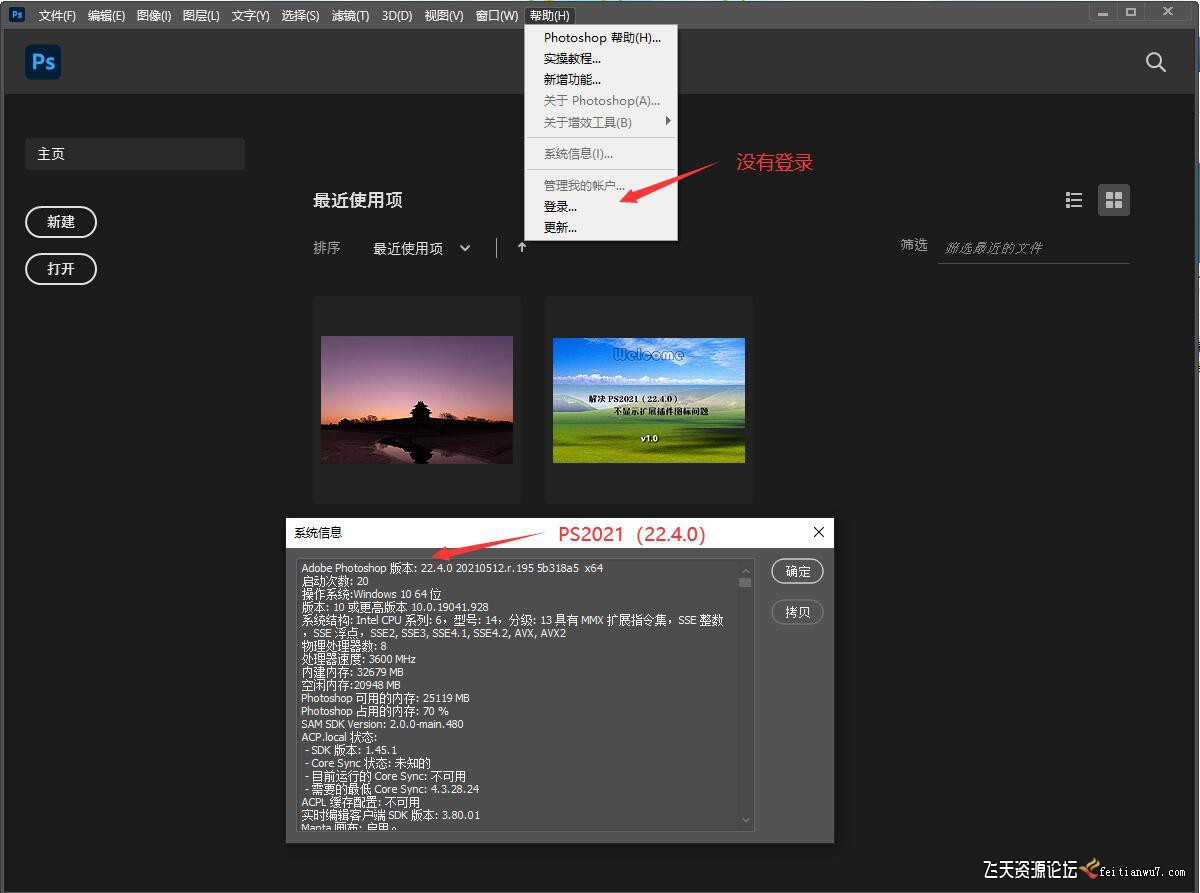Click the '处理器速度: 3600 MHz' line
Screen dimensions: 1200x893
click(x=358, y=659)
